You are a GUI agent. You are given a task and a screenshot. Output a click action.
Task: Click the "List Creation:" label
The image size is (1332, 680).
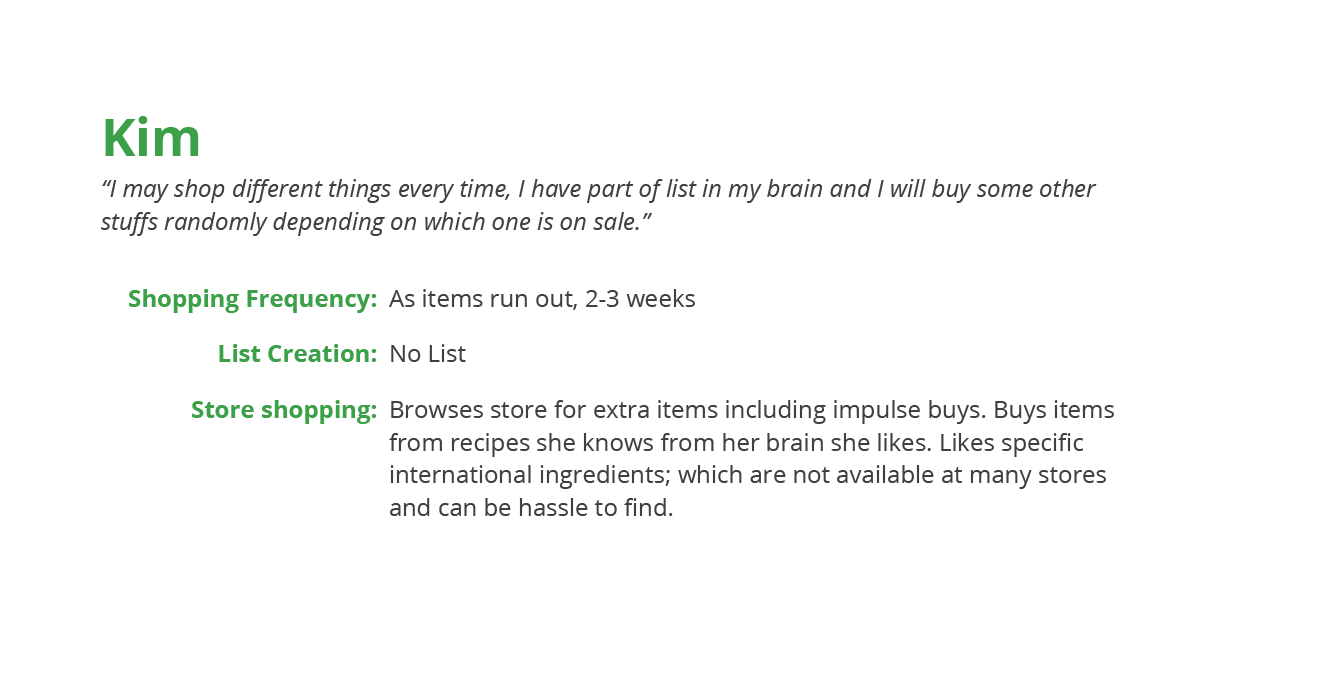pyautogui.click(x=297, y=354)
